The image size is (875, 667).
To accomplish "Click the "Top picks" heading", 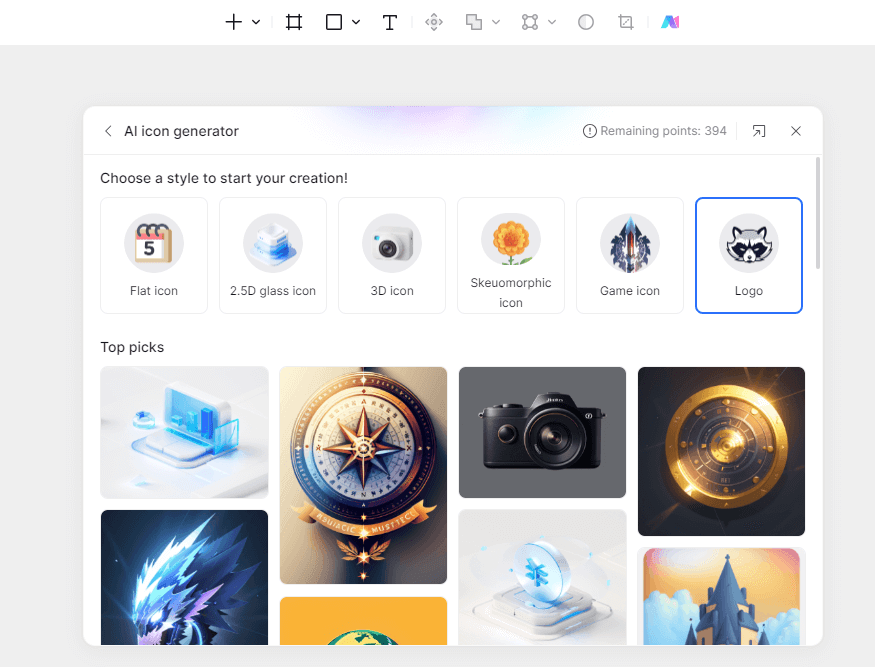I will tap(132, 347).
